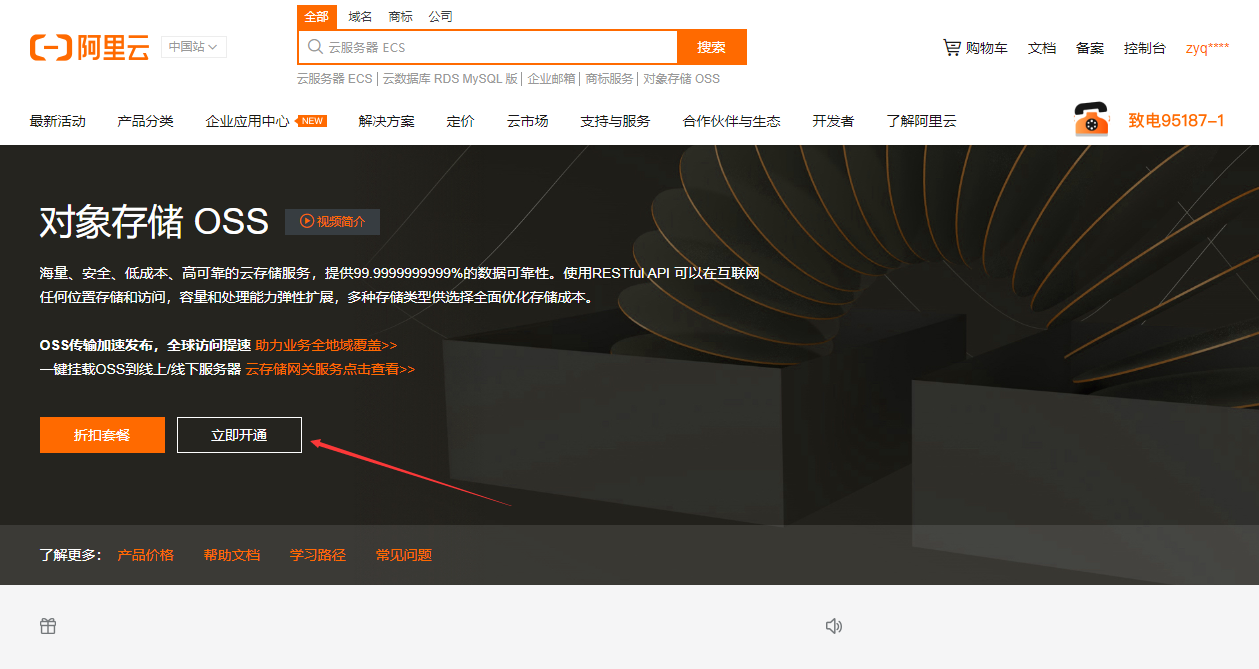Open 云数据库 RDS MySQL 版 link
This screenshot has width=1259, height=669.
(x=450, y=79)
